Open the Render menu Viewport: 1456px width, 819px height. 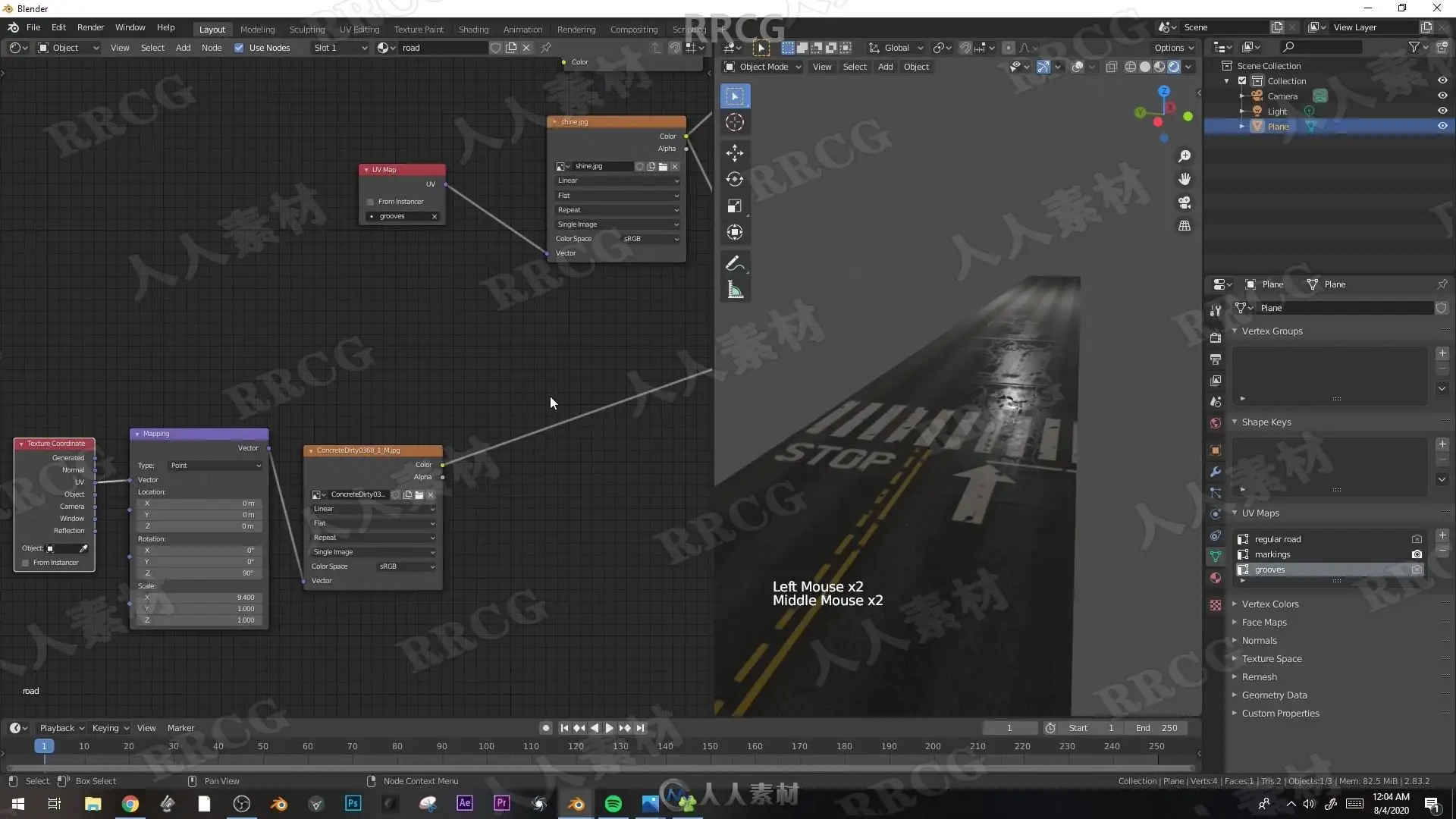pos(90,27)
